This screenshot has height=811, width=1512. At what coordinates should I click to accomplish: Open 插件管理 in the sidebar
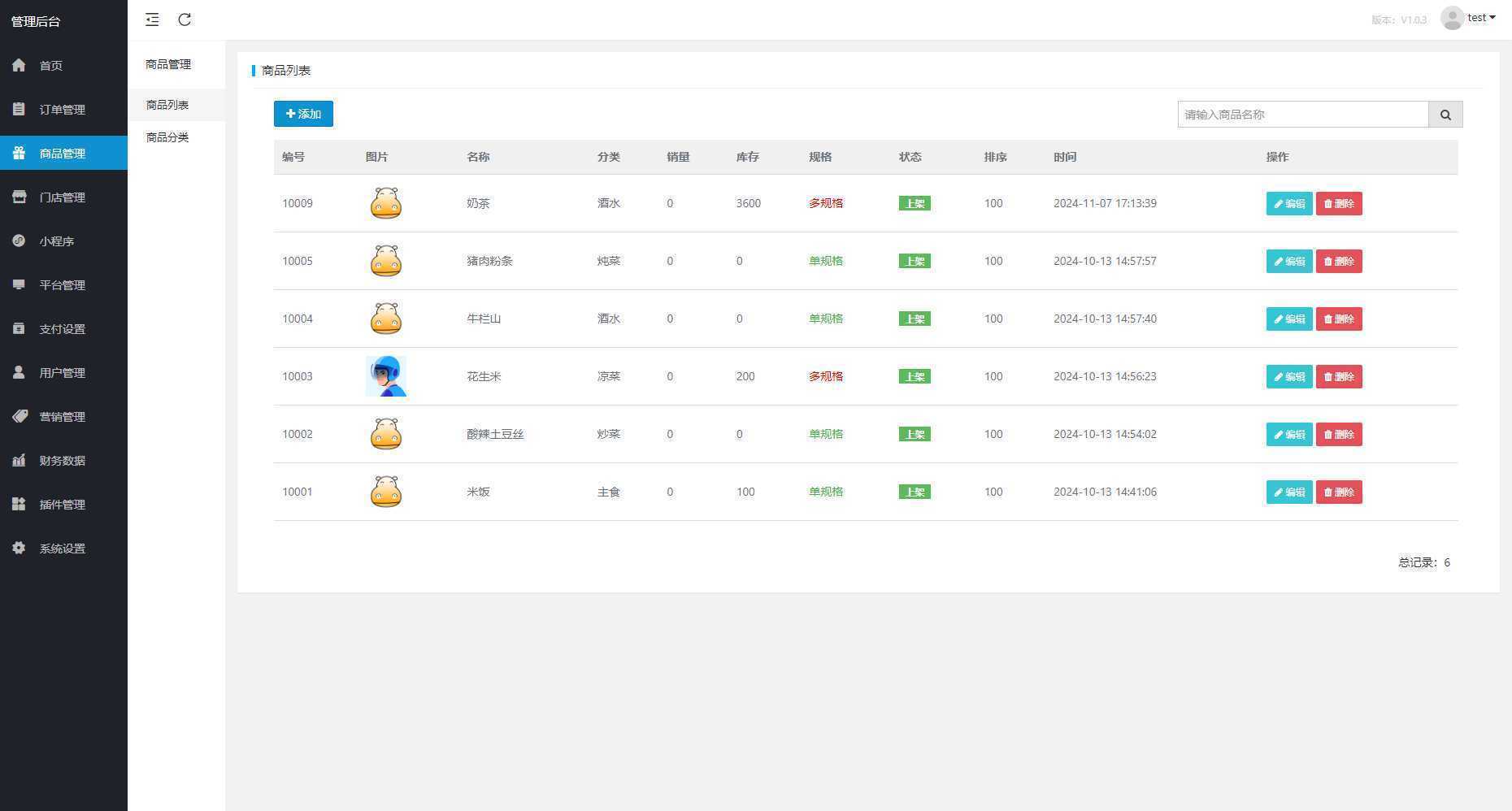(x=63, y=504)
